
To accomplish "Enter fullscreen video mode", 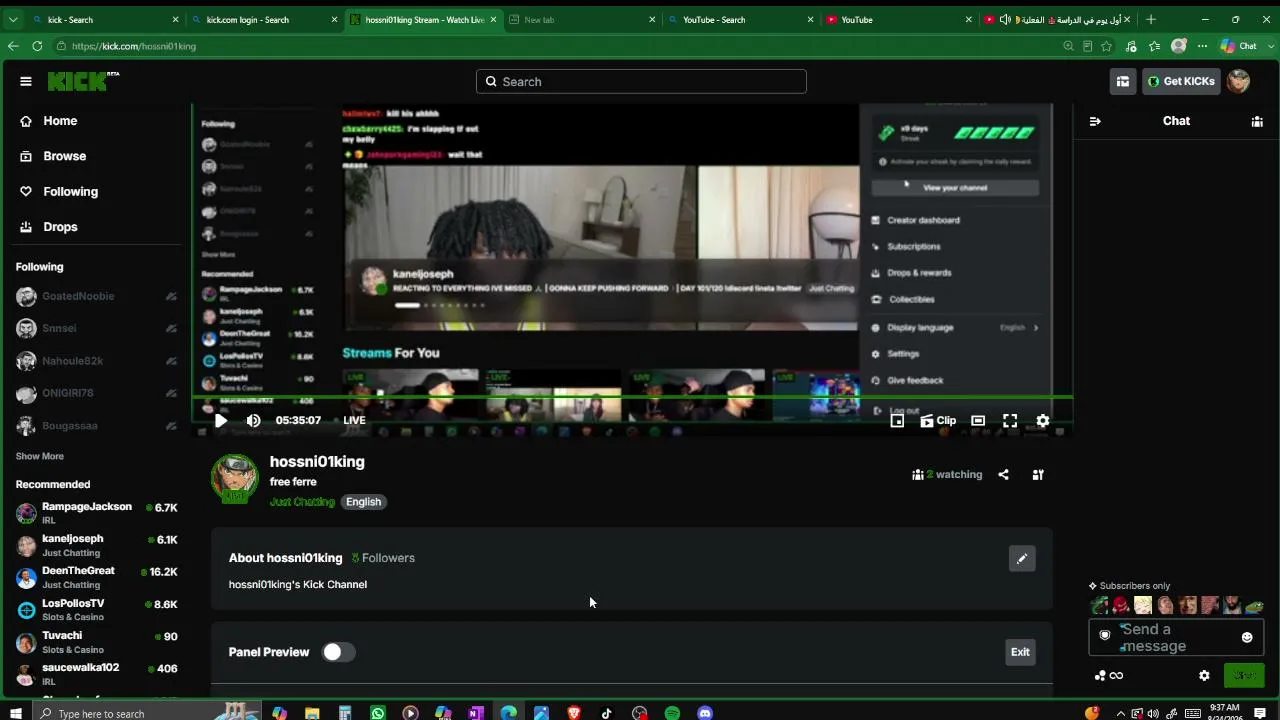I will 1010,421.
